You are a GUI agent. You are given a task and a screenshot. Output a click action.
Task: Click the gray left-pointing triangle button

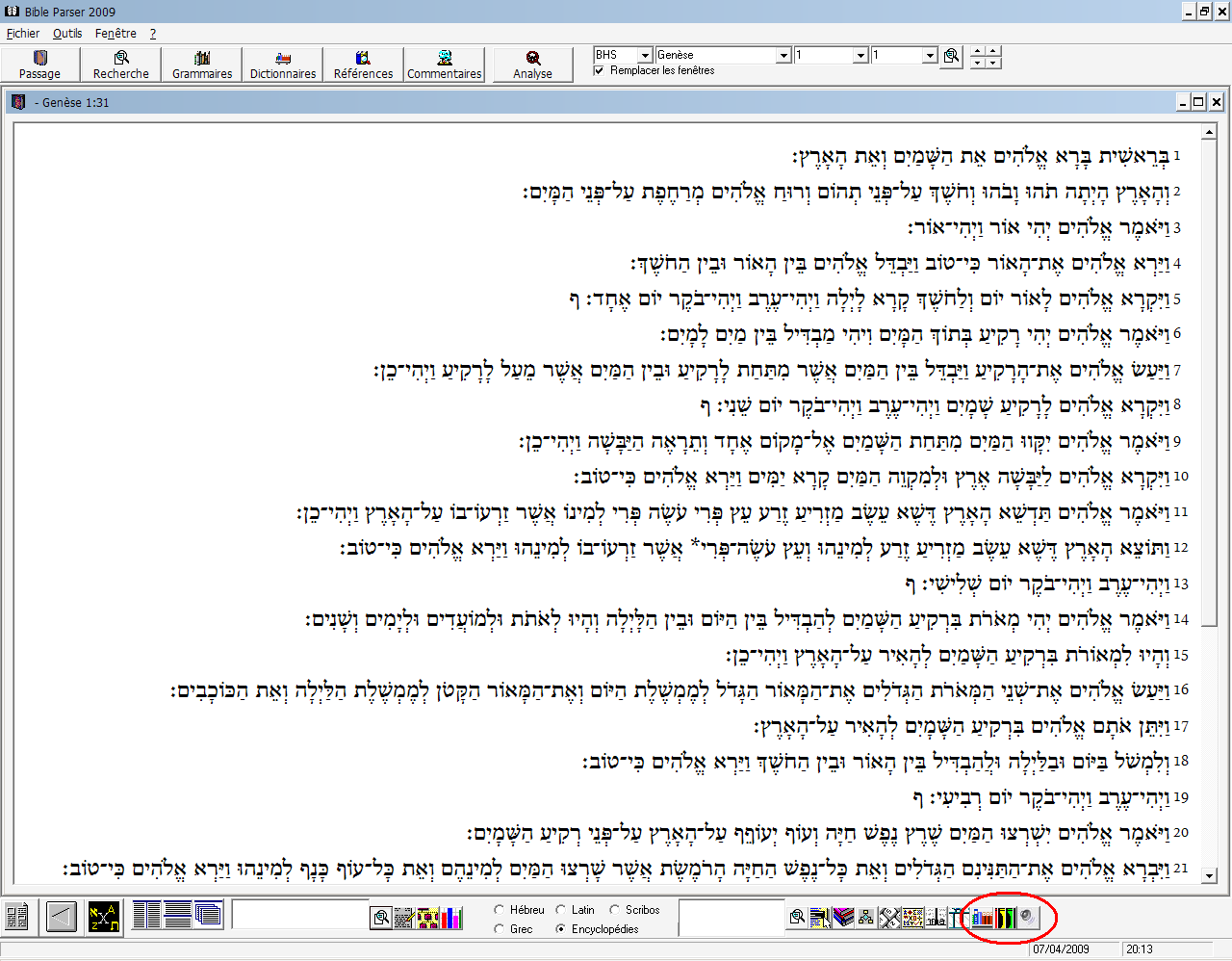coord(62,916)
